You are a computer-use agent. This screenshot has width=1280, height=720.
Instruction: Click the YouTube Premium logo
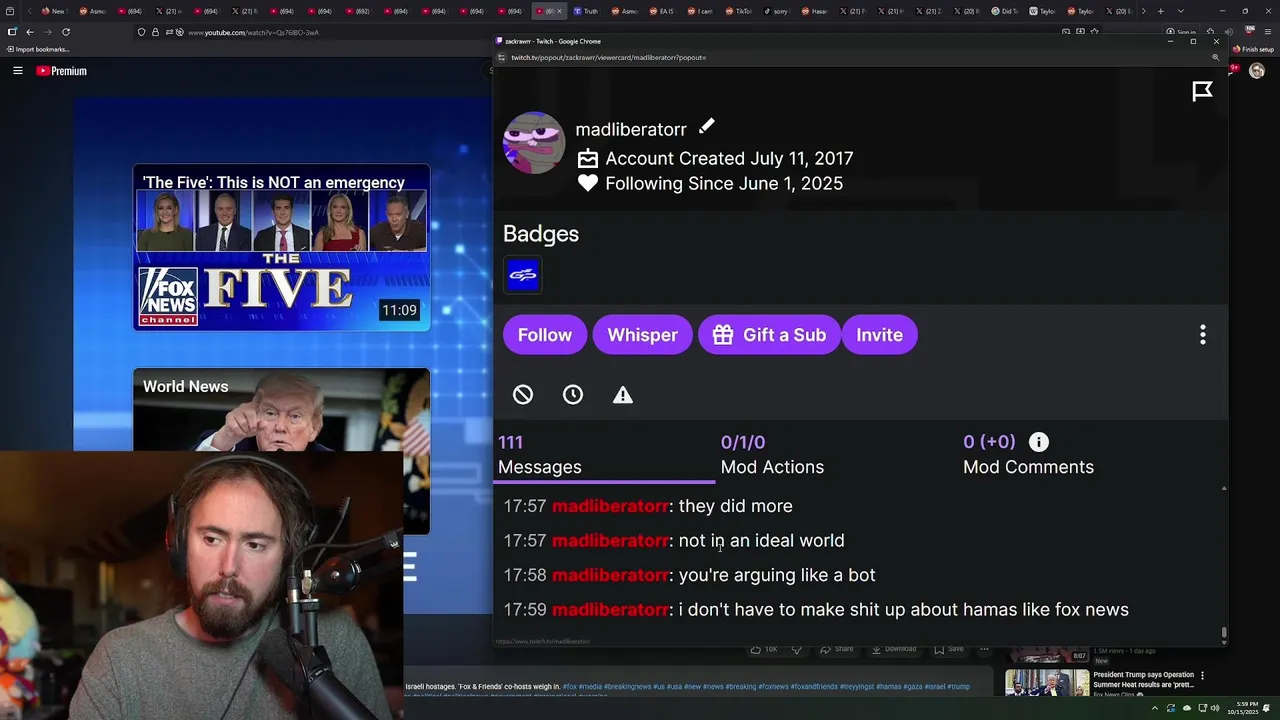[62, 71]
